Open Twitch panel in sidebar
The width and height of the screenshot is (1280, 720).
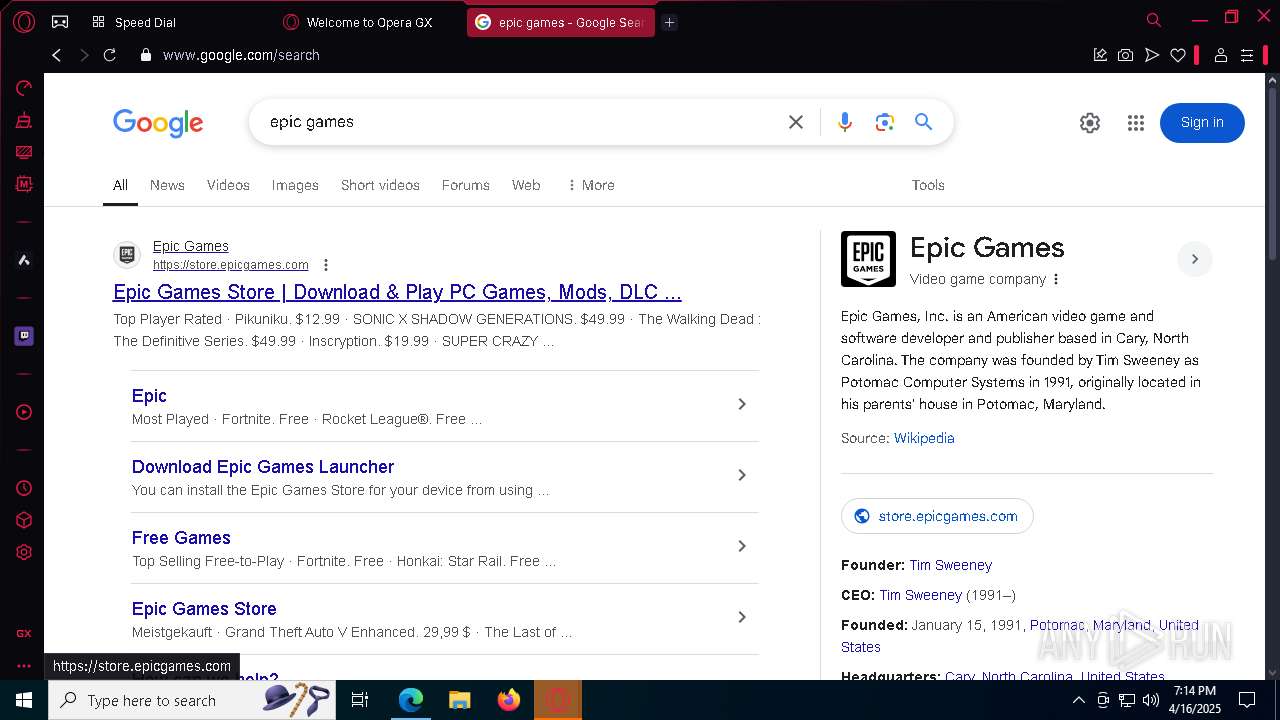(24, 336)
